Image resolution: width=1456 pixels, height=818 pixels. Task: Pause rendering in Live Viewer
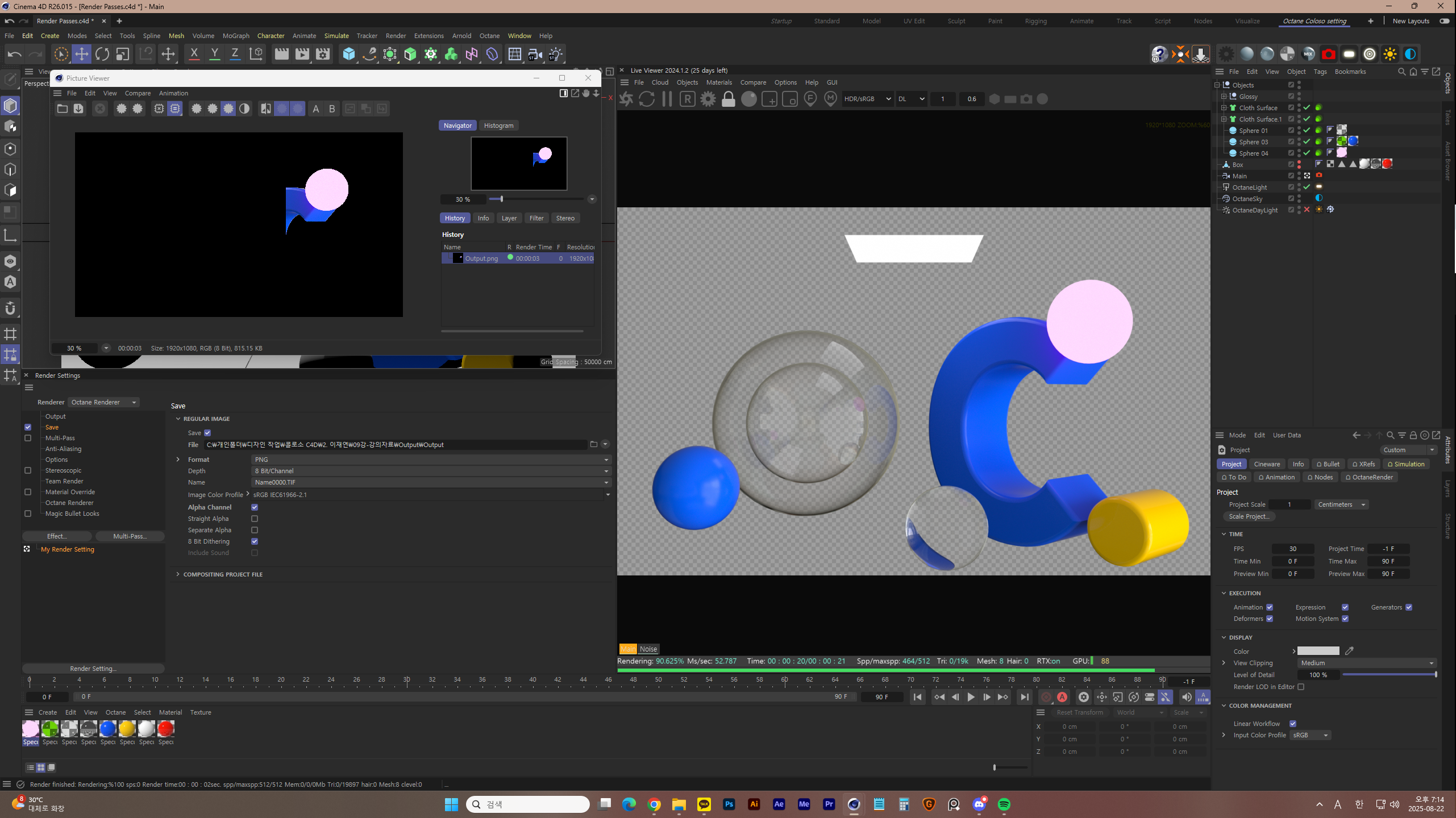tap(667, 99)
